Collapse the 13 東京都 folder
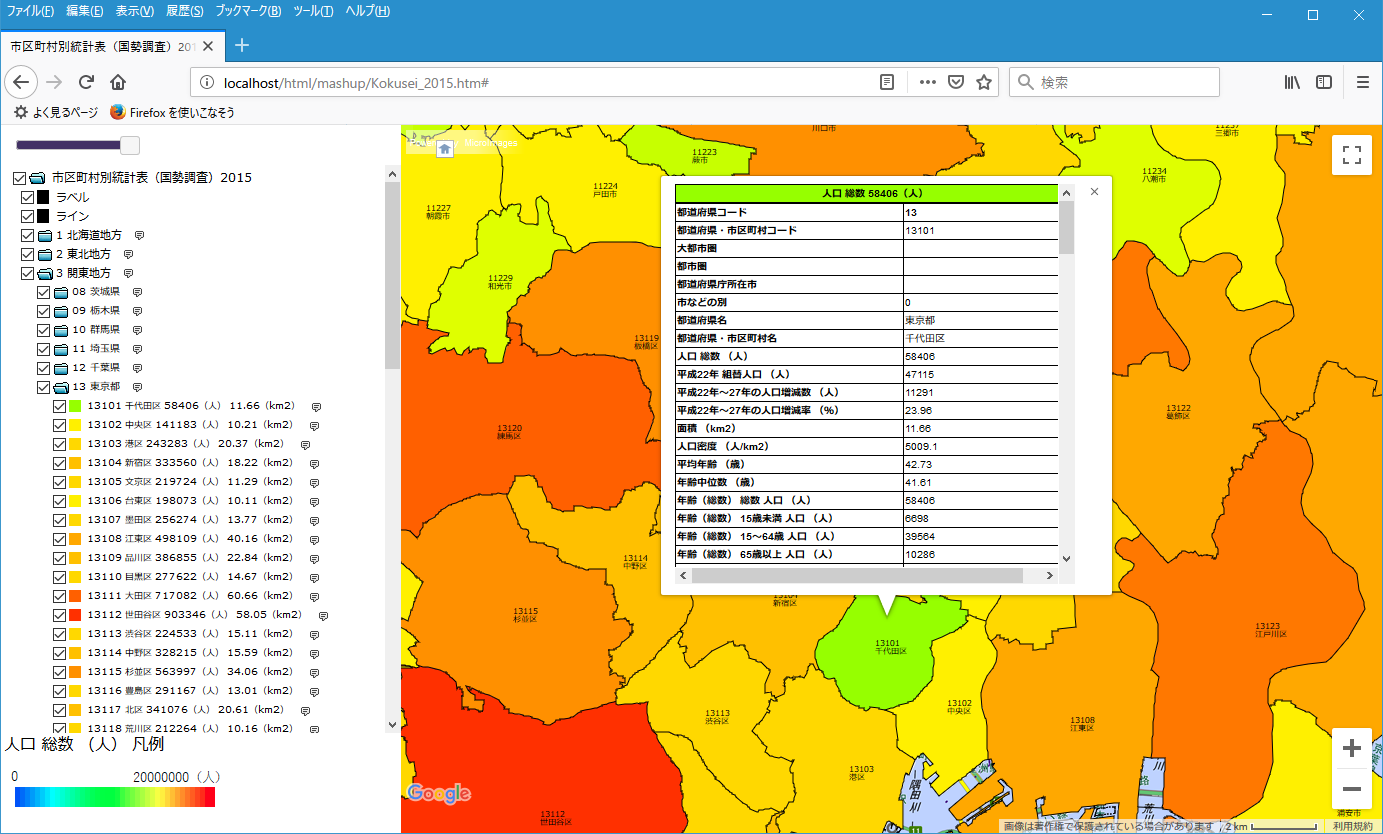The height and width of the screenshot is (834, 1383). coord(62,387)
